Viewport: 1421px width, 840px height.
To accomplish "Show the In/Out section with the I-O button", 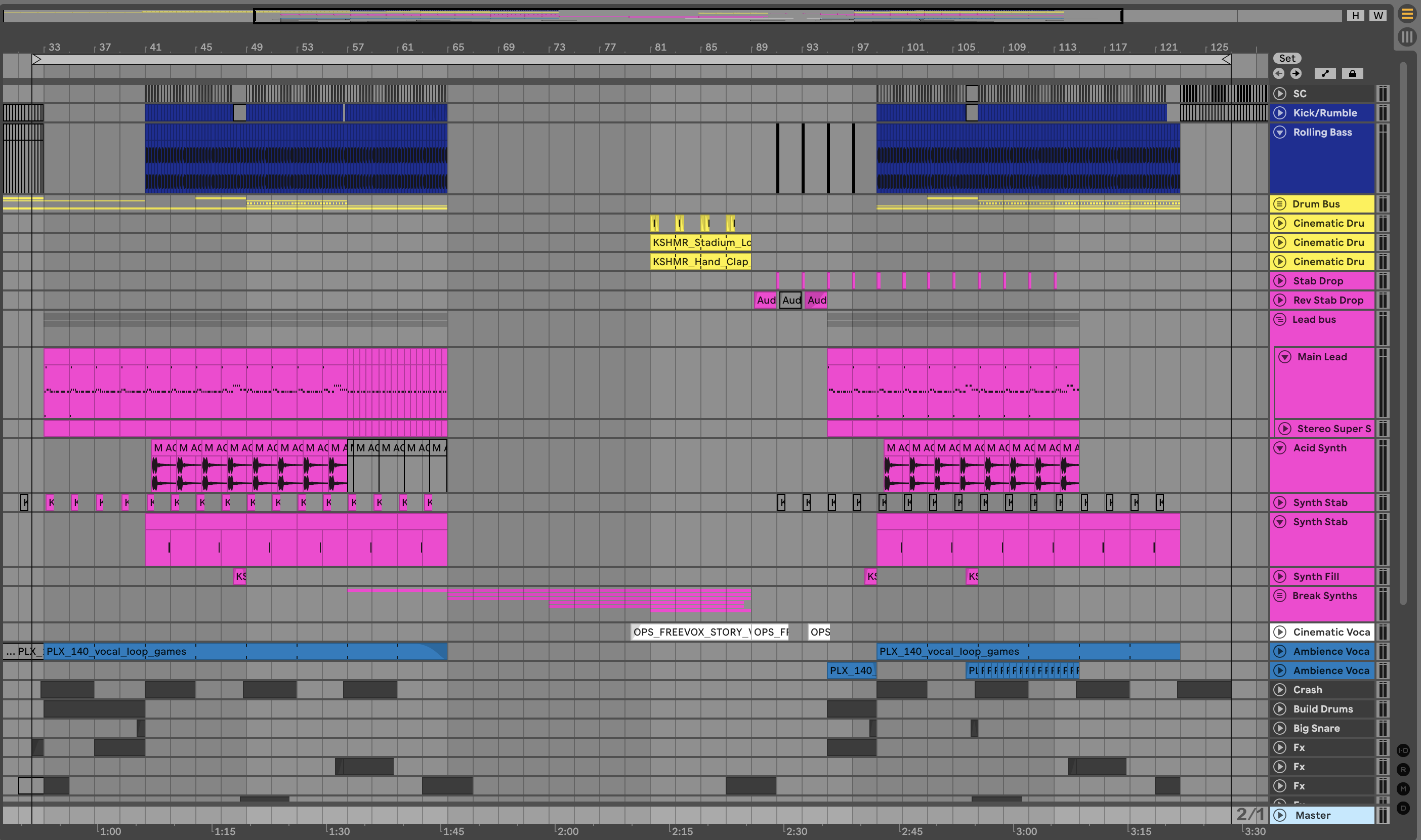I will pos(1403,750).
